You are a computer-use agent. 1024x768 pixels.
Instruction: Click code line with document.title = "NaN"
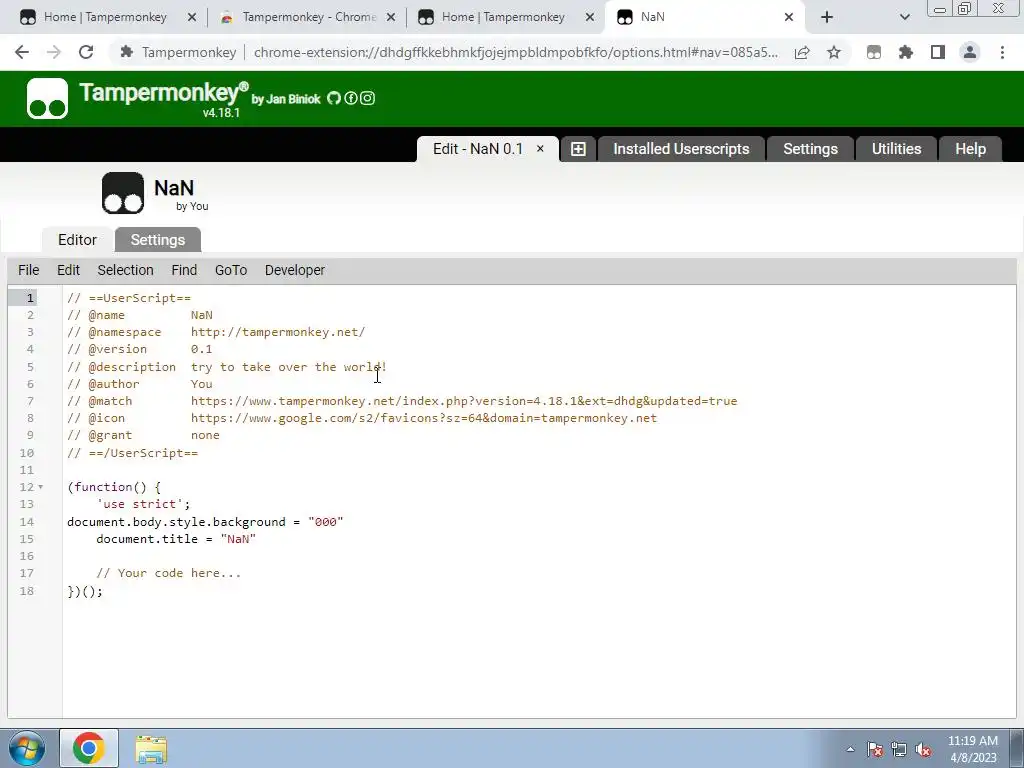click(x=176, y=539)
